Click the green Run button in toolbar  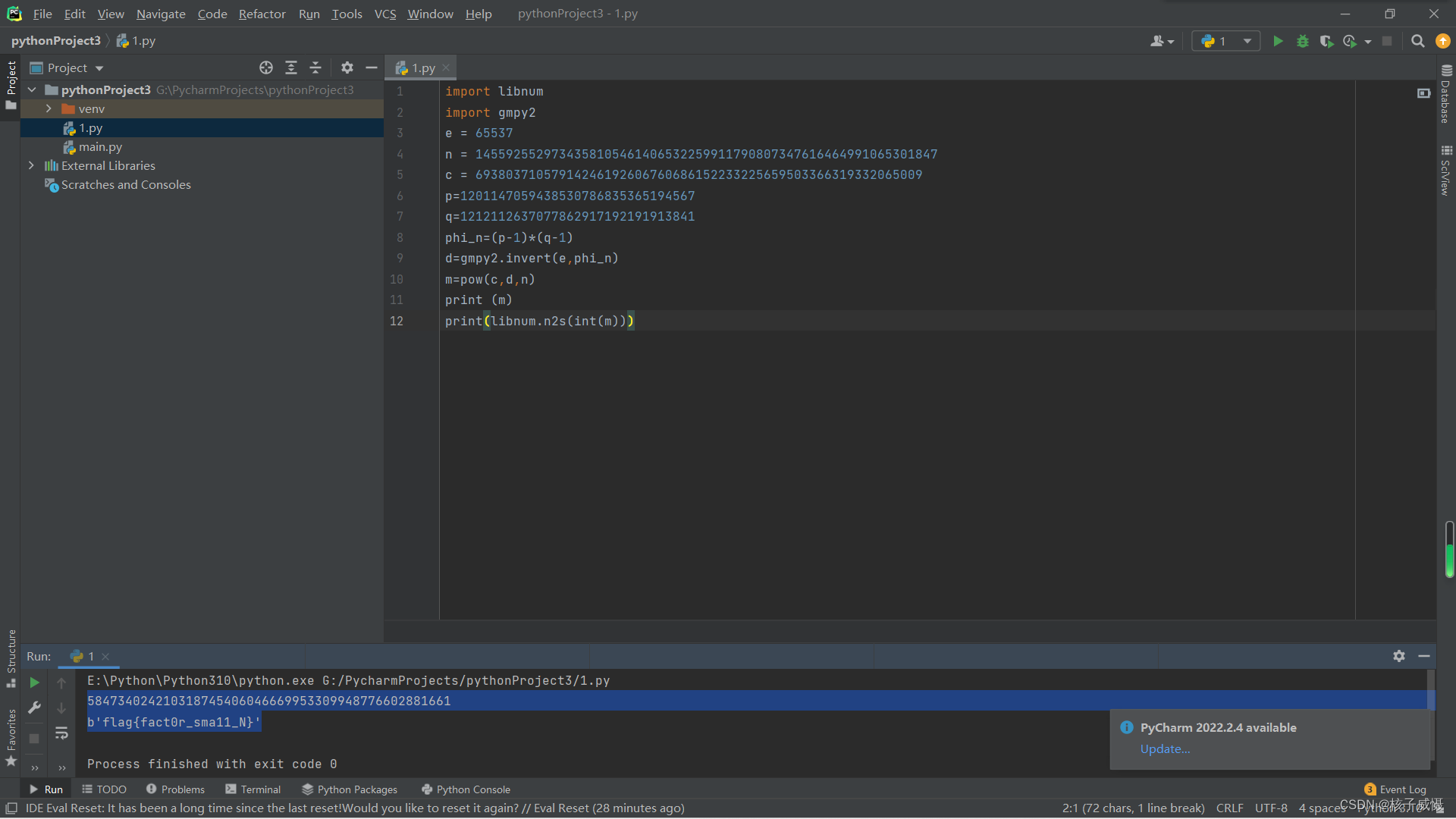tap(1278, 41)
